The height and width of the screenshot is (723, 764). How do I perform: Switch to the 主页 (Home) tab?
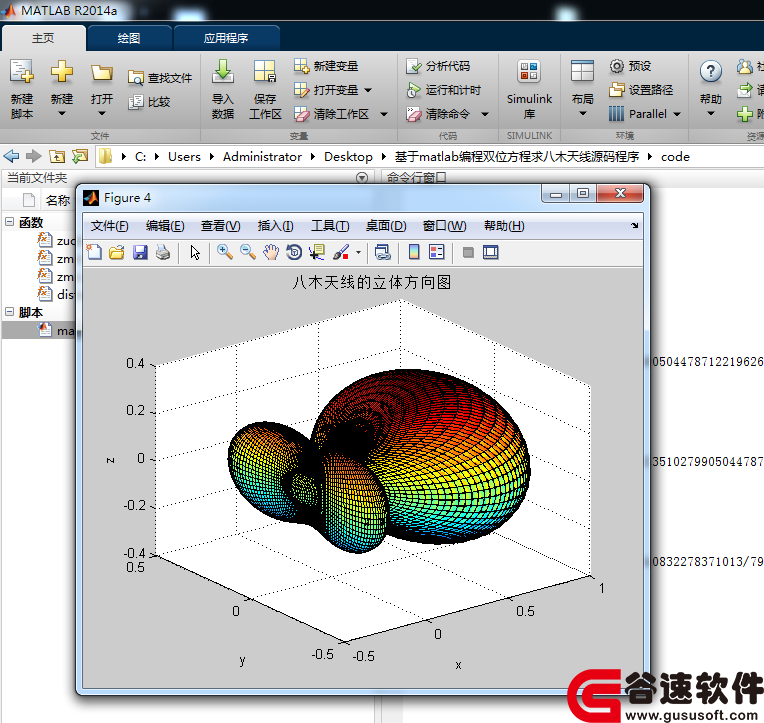43,38
